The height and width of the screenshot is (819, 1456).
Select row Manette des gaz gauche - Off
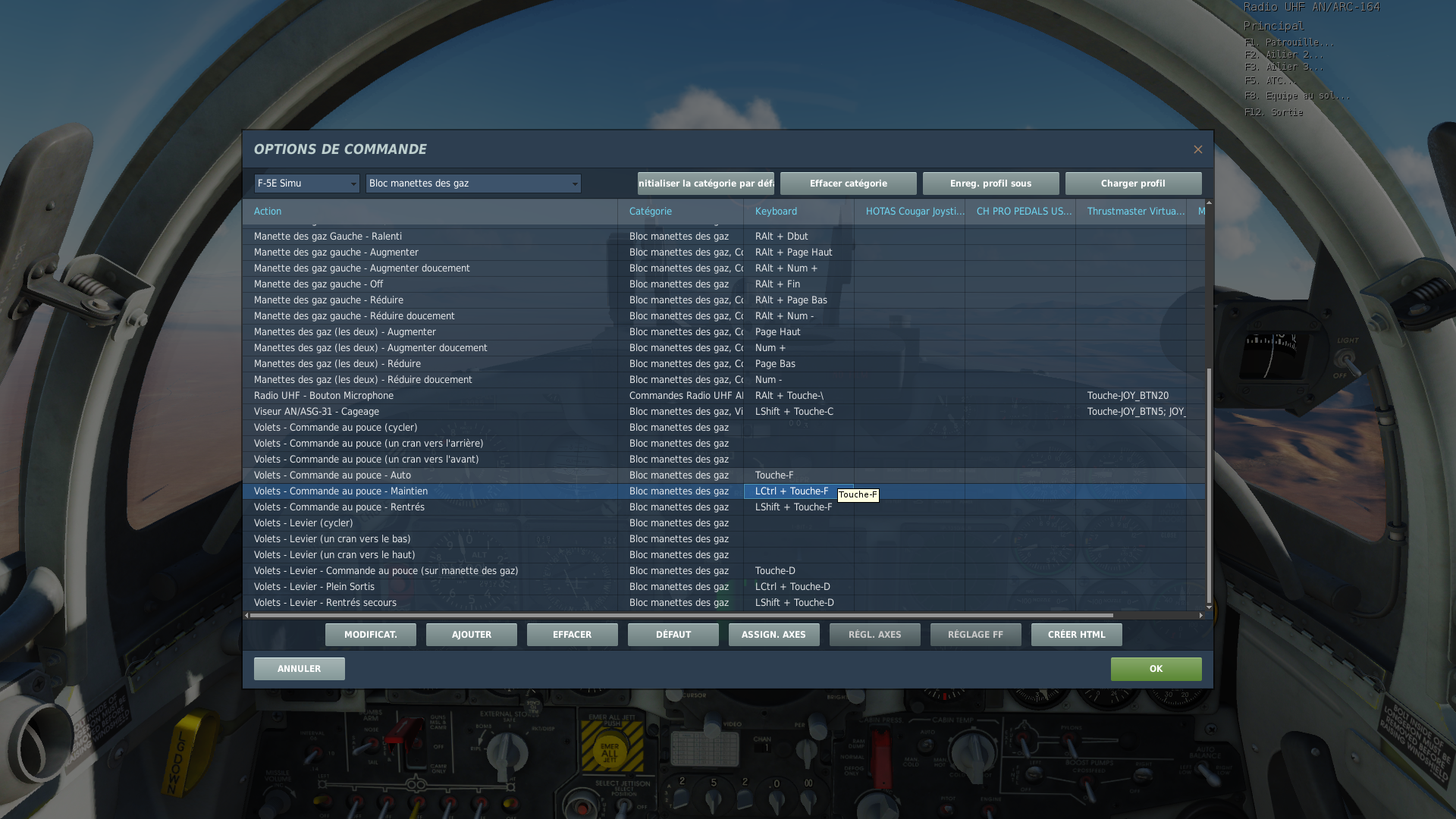click(x=723, y=284)
